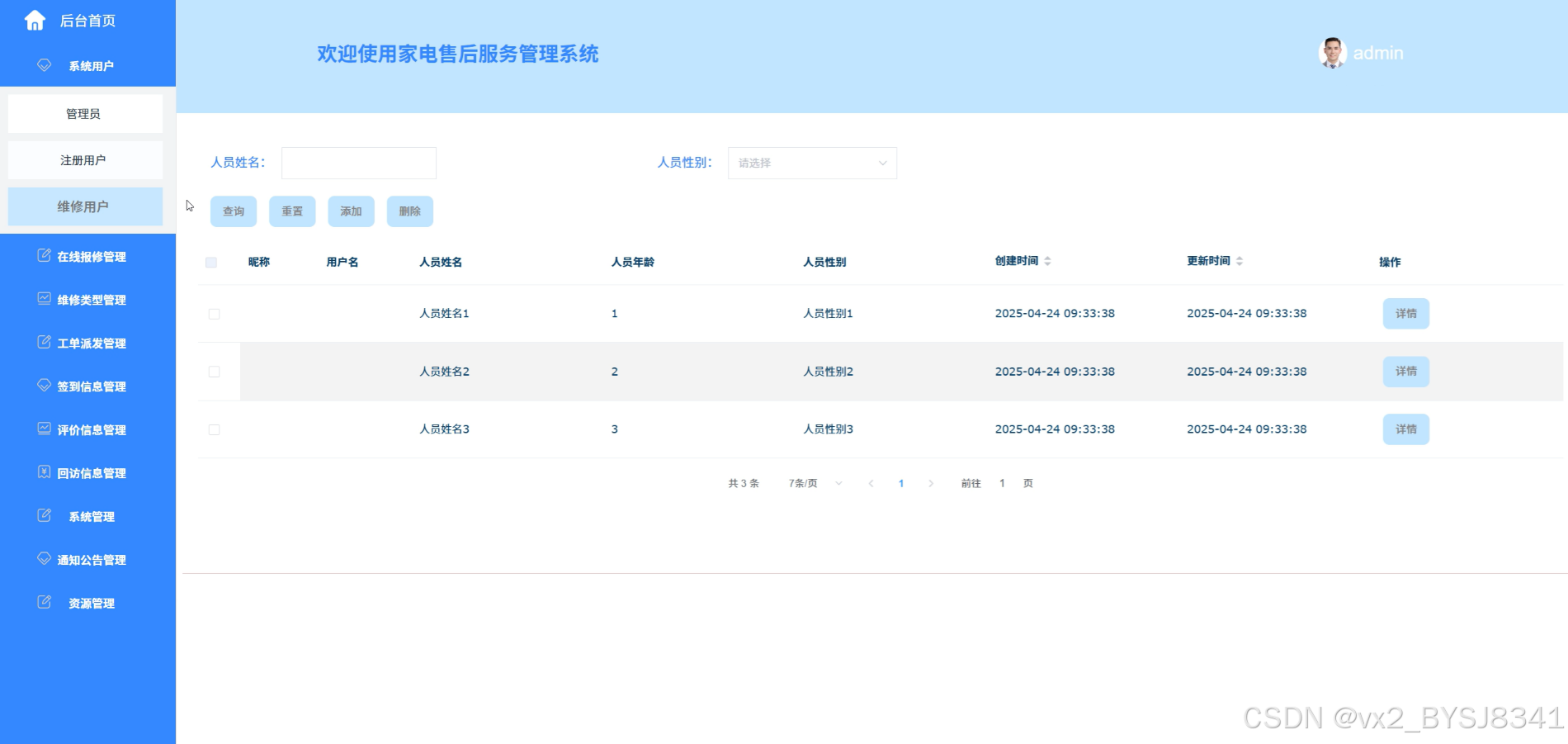The image size is (1568, 744).
Task: Click the 人员性别 column header
Action: point(825,262)
